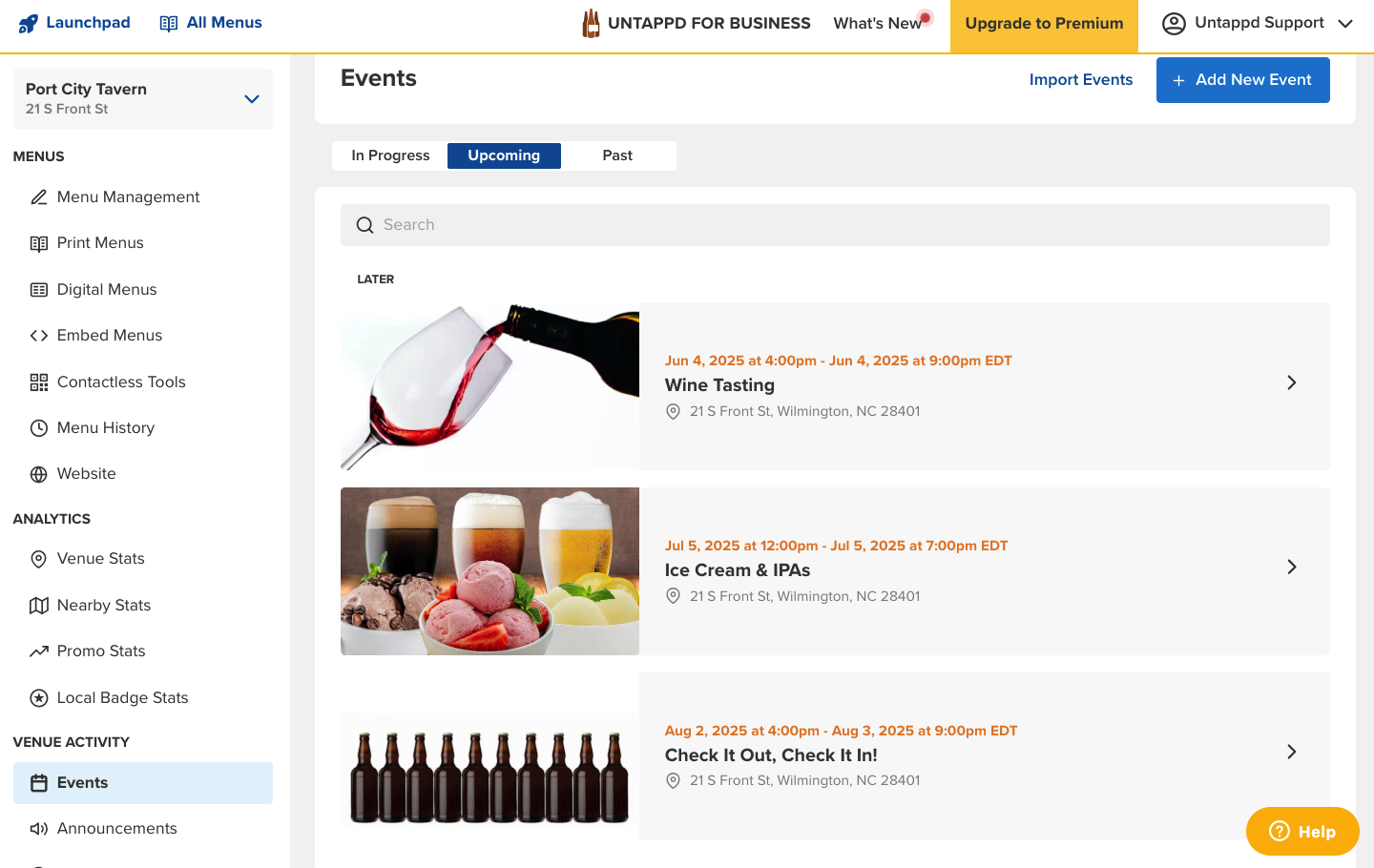The height and width of the screenshot is (868, 1374).
Task: Open All Menus book icon
Action: tap(169, 23)
